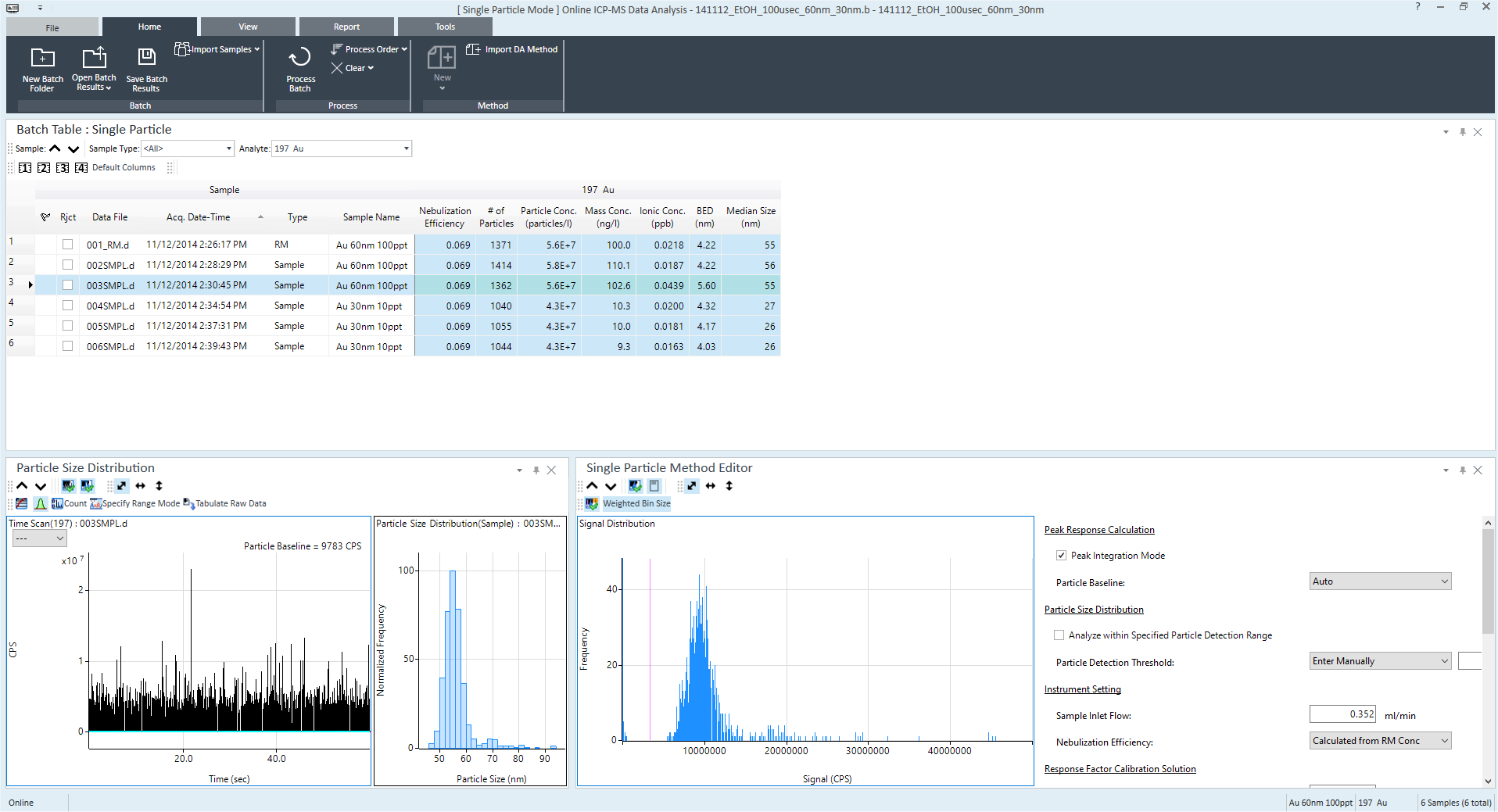
Task: Autoscale vertical axis in Method Editor
Action: click(729, 486)
